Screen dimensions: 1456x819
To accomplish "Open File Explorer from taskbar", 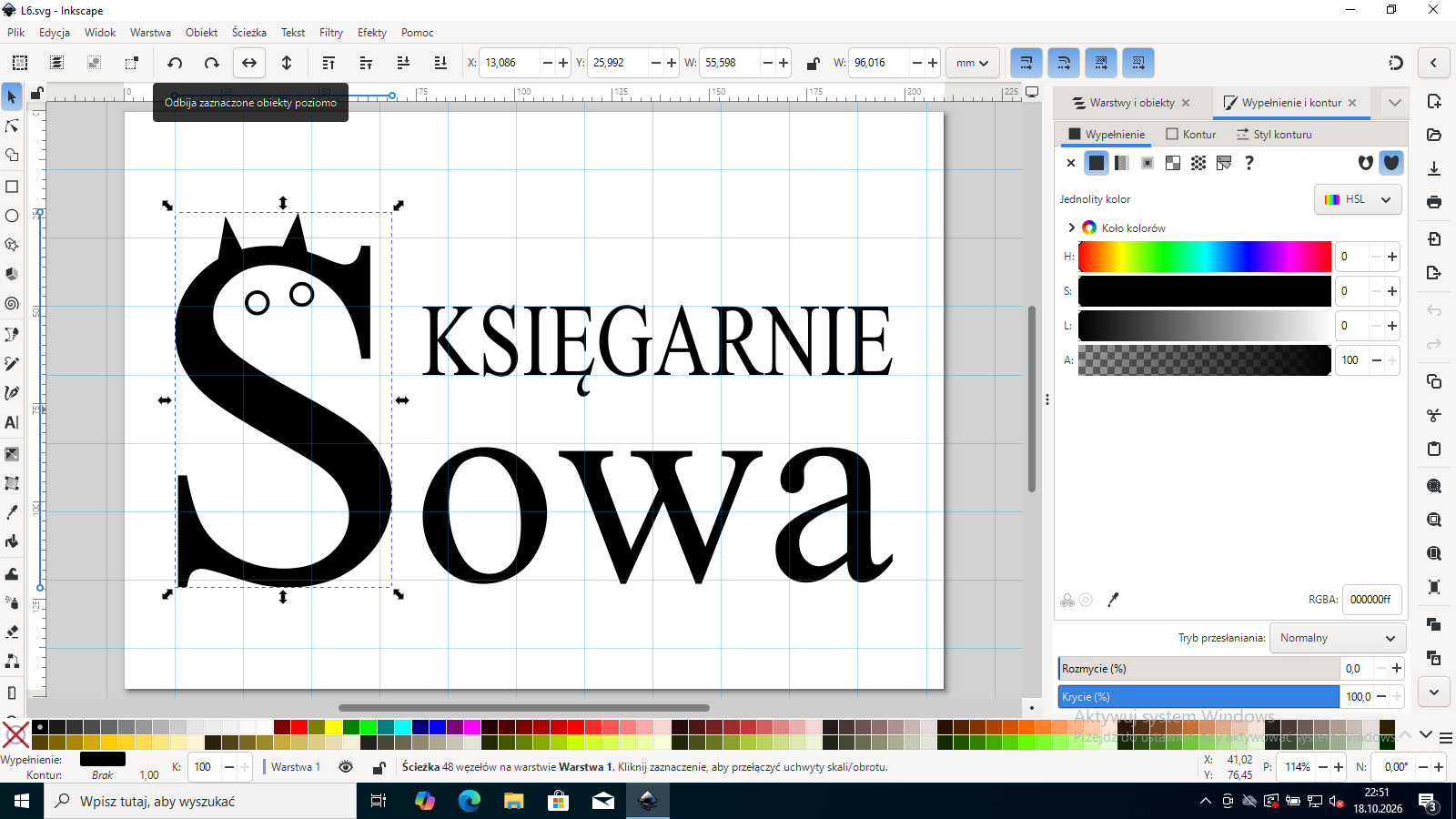I will [514, 801].
